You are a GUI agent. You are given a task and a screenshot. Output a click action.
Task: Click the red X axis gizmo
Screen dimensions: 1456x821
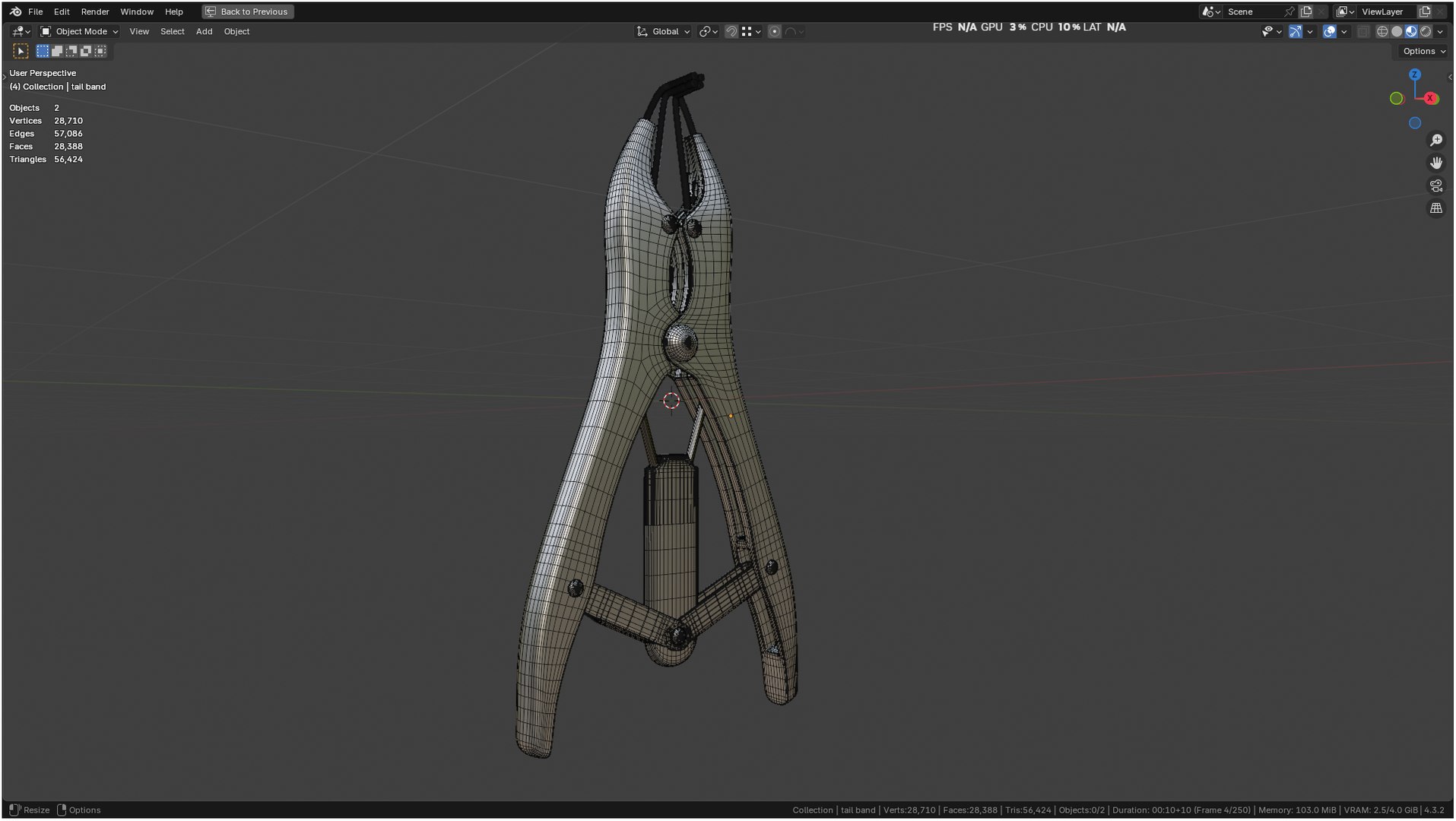coord(1430,98)
